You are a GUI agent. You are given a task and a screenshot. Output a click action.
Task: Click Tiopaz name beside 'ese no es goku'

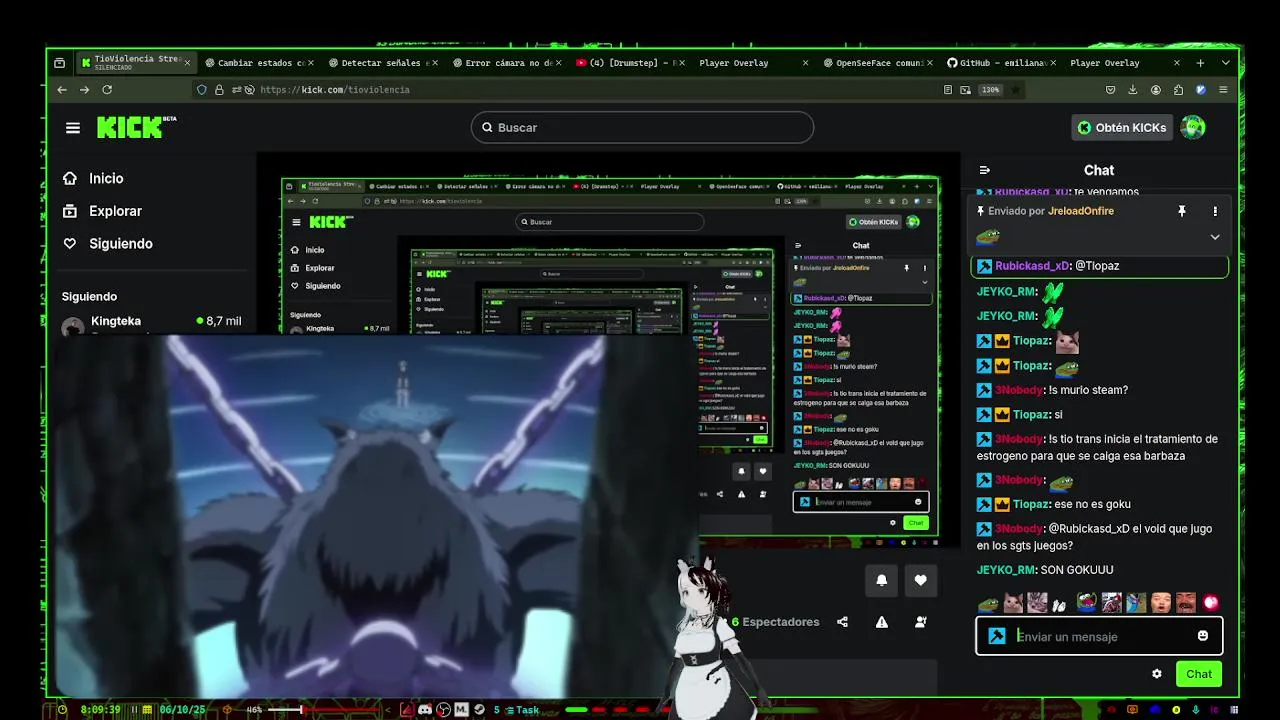[1031, 504]
